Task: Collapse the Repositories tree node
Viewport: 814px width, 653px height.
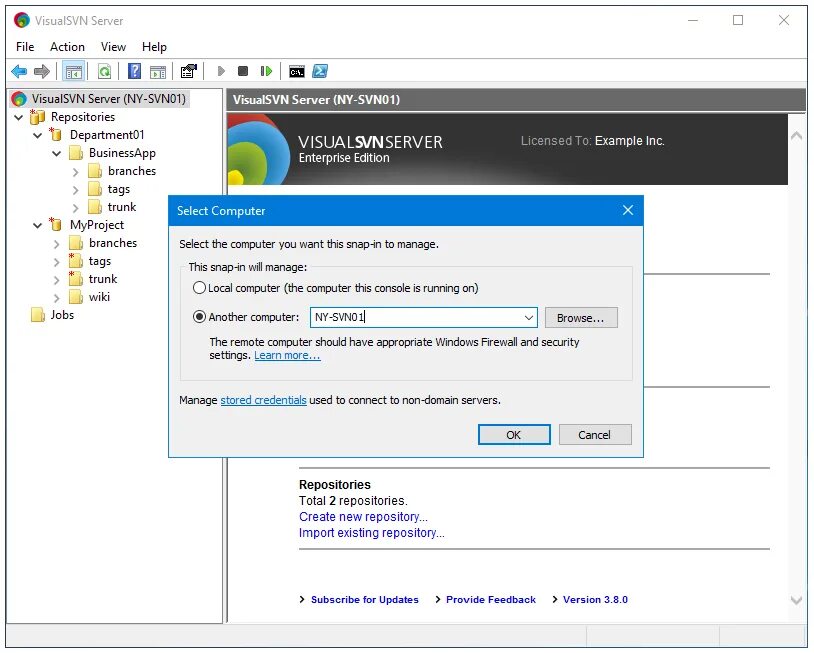Action: [x=19, y=117]
